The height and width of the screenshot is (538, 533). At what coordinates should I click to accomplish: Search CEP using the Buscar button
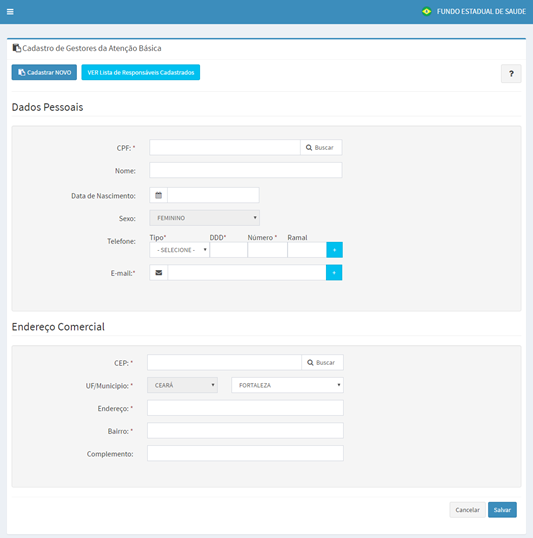coord(322,363)
